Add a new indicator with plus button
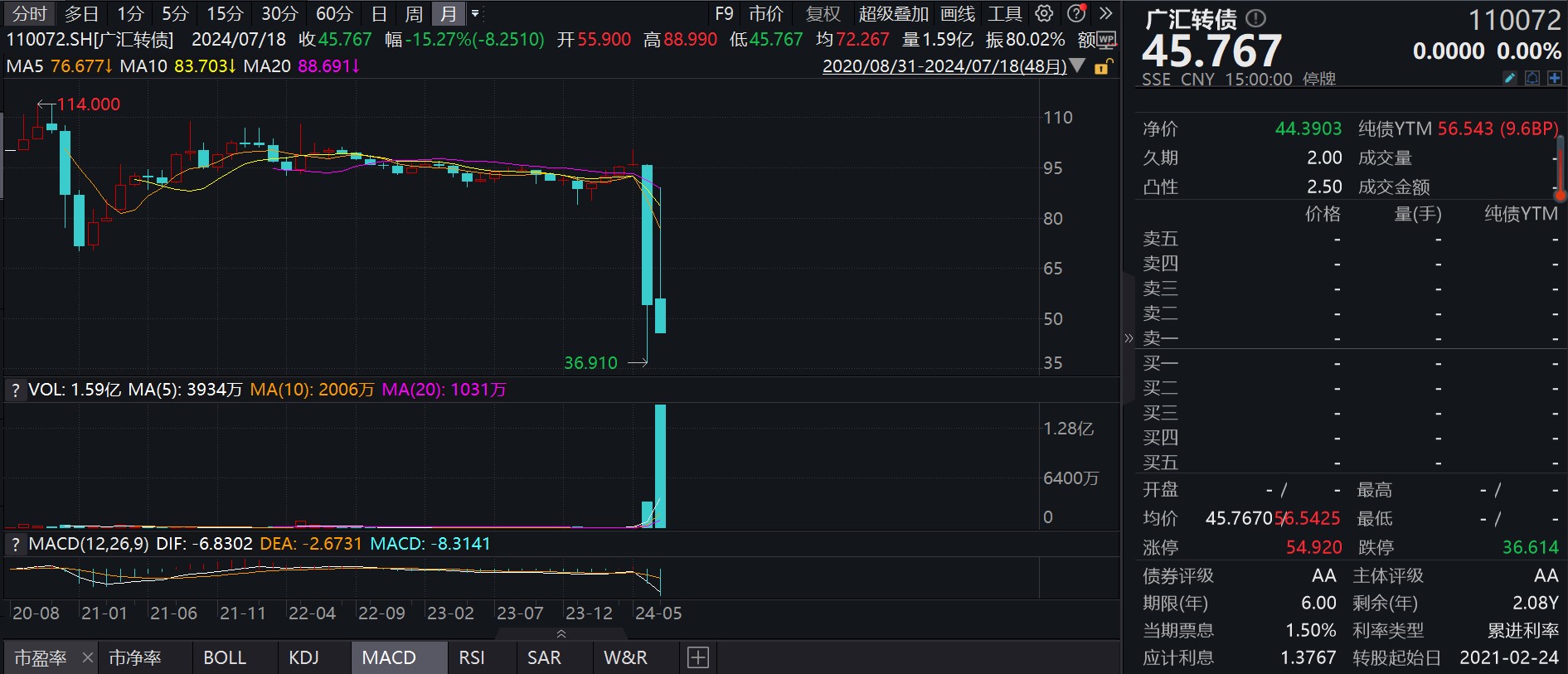The height and width of the screenshot is (674, 1568). (698, 657)
